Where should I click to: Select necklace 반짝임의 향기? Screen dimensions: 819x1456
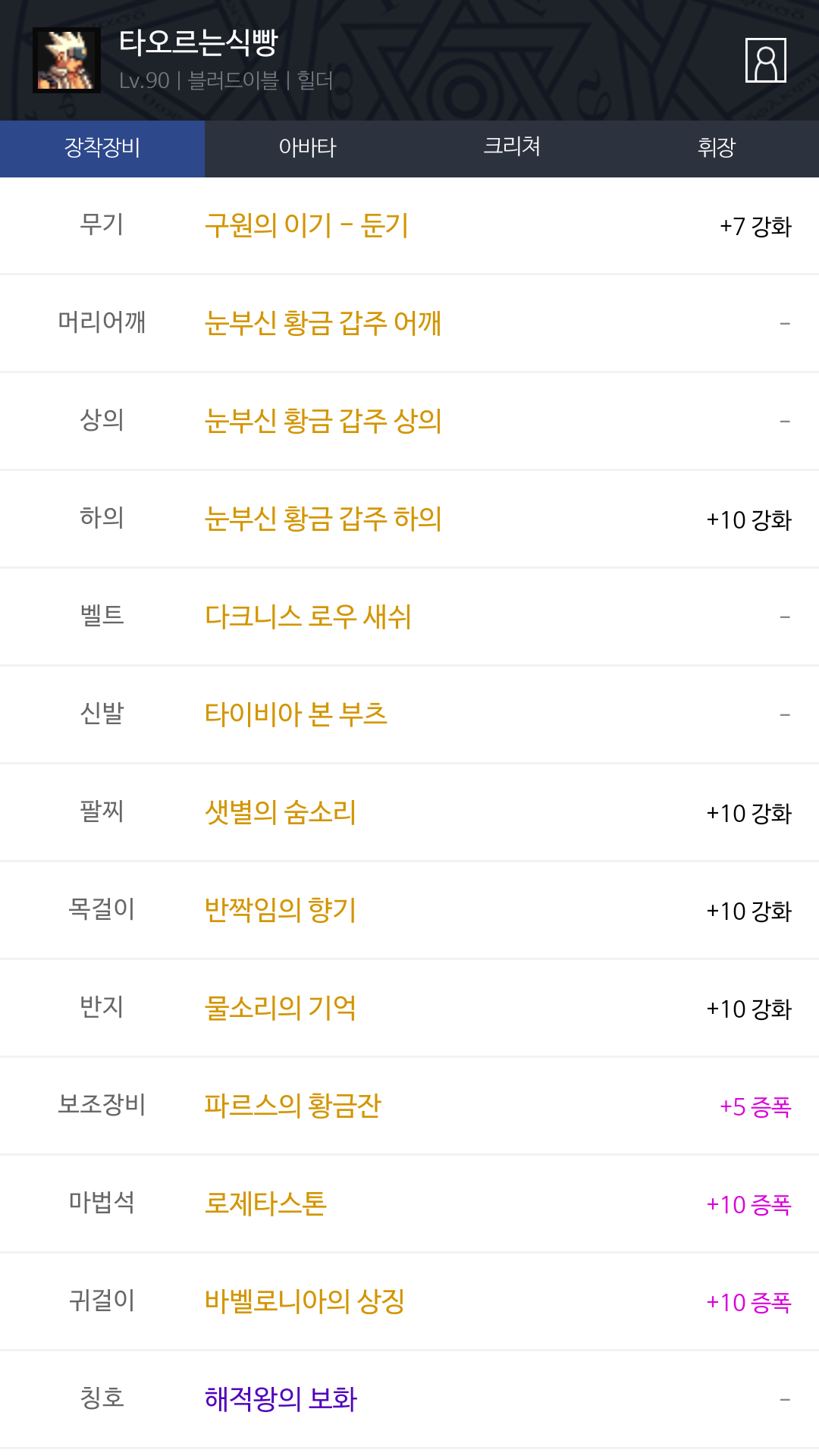click(281, 911)
